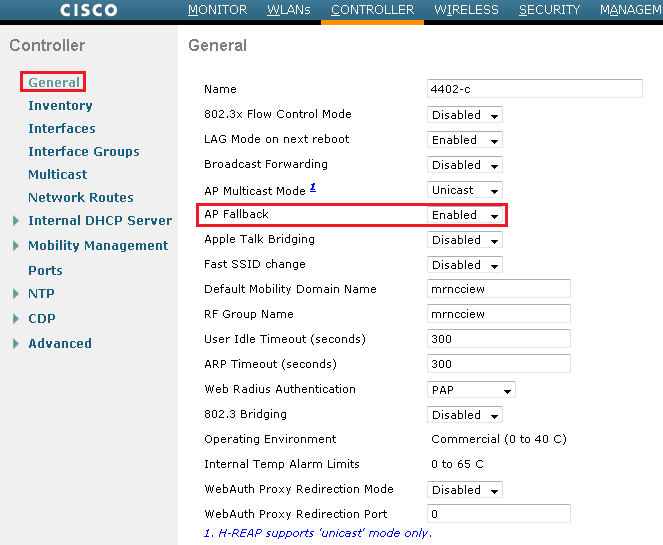This screenshot has width=663, height=545.
Task: Click the RF Group Name field
Action: click(498, 314)
